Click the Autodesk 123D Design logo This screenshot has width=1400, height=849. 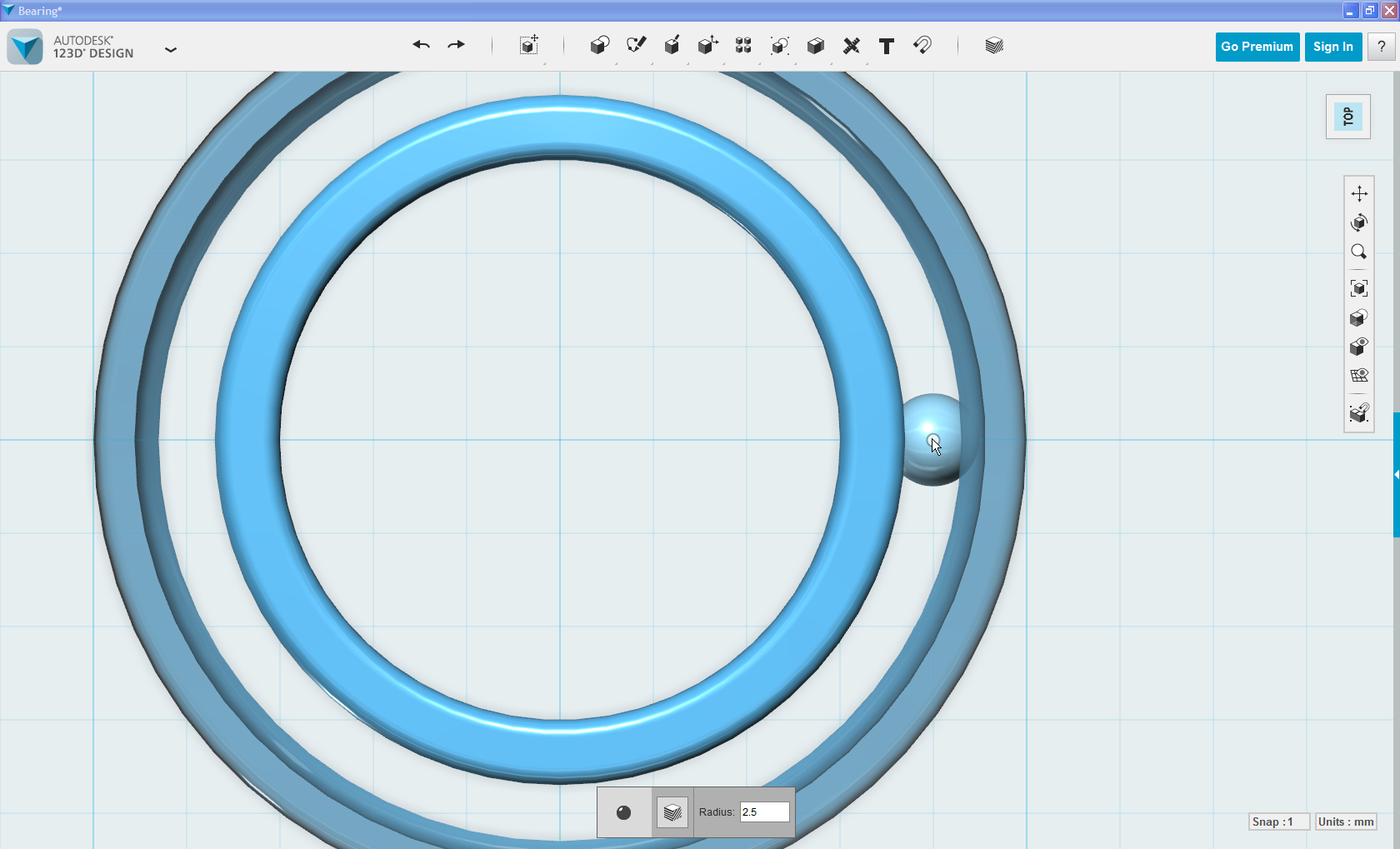pos(25,47)
